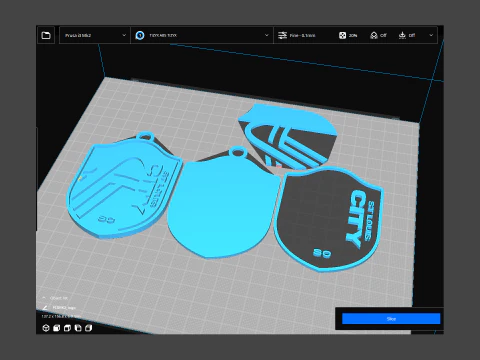Switch to left side view cube icon
This screenshot has height=360, width=480.
(x=78, y=328)
